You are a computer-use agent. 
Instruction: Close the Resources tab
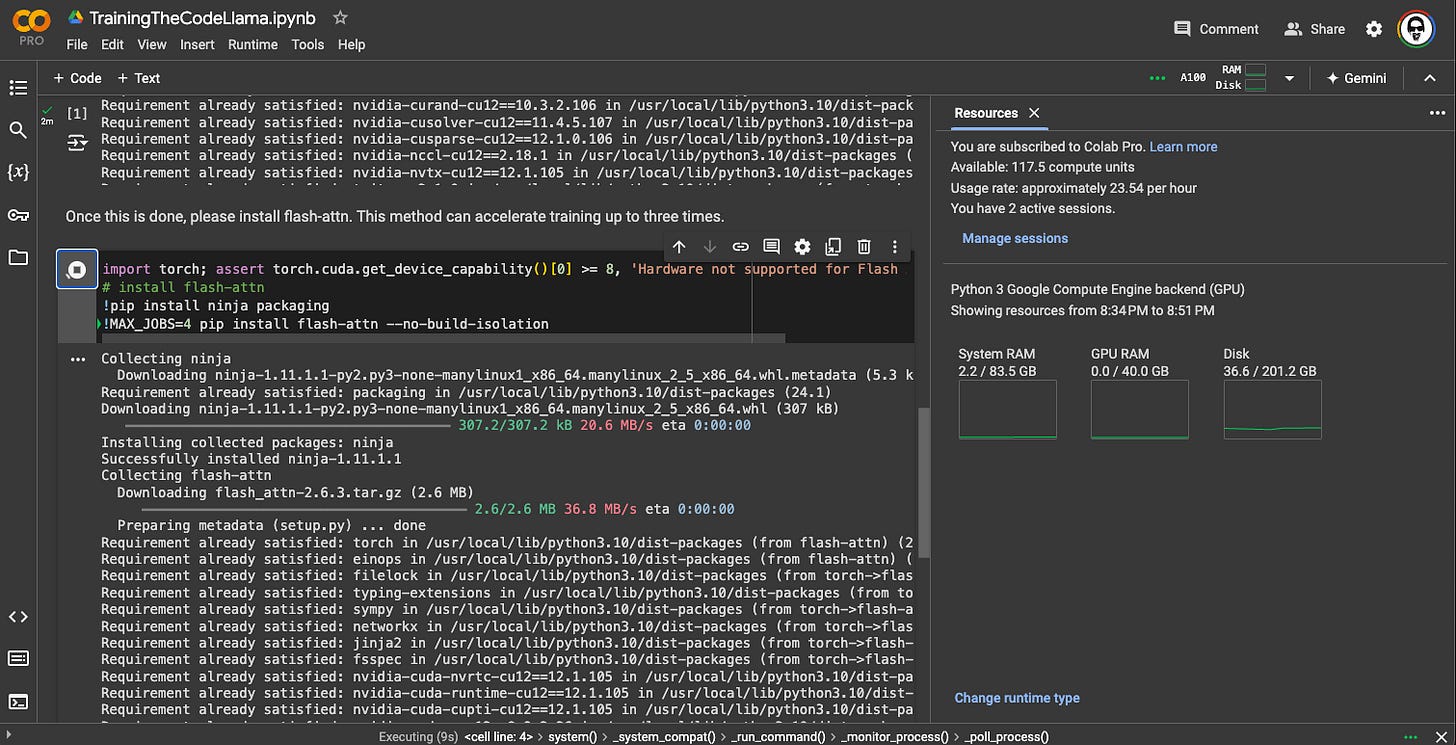point(1035,113)
